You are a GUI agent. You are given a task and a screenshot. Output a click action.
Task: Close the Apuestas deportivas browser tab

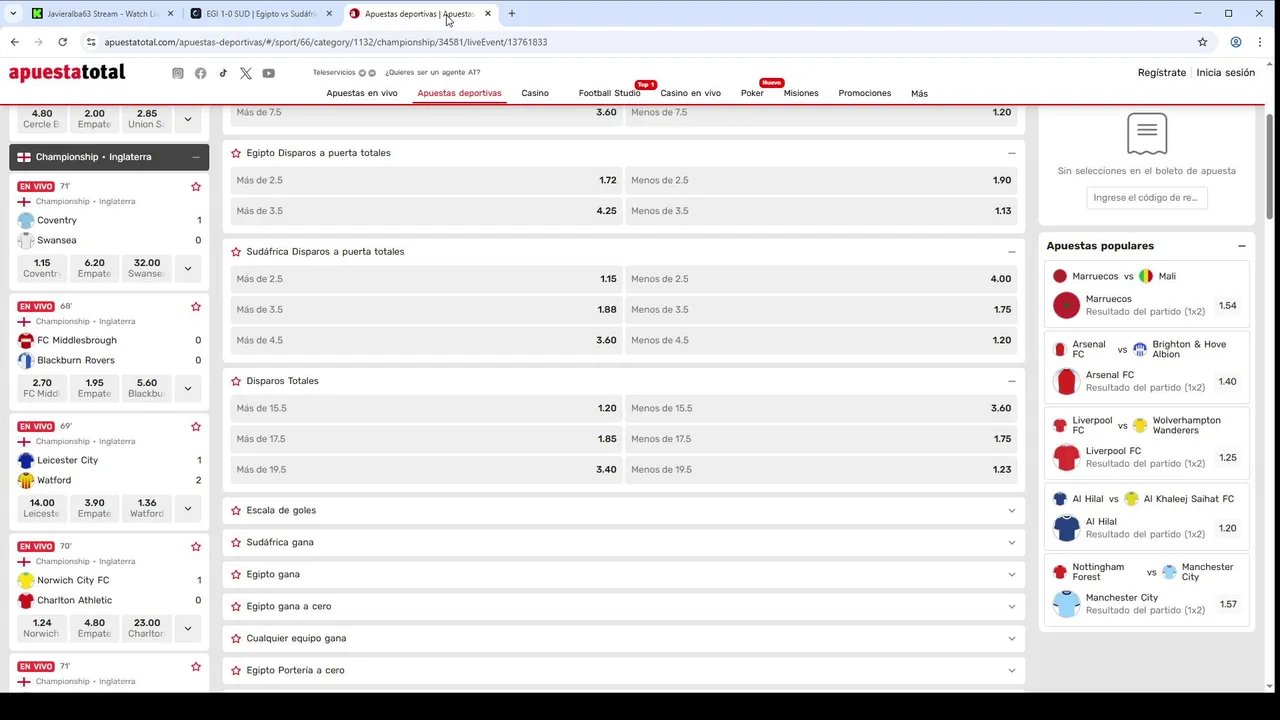pos(488,14)
